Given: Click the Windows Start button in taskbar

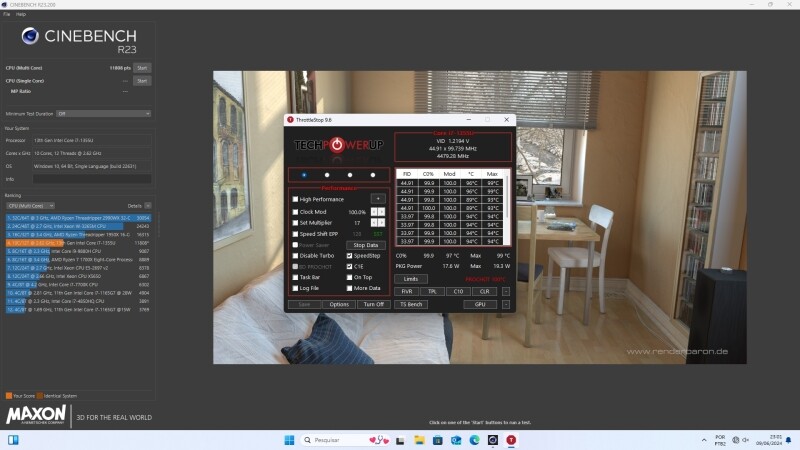Looking at the screenshot, I should (290, 439).
